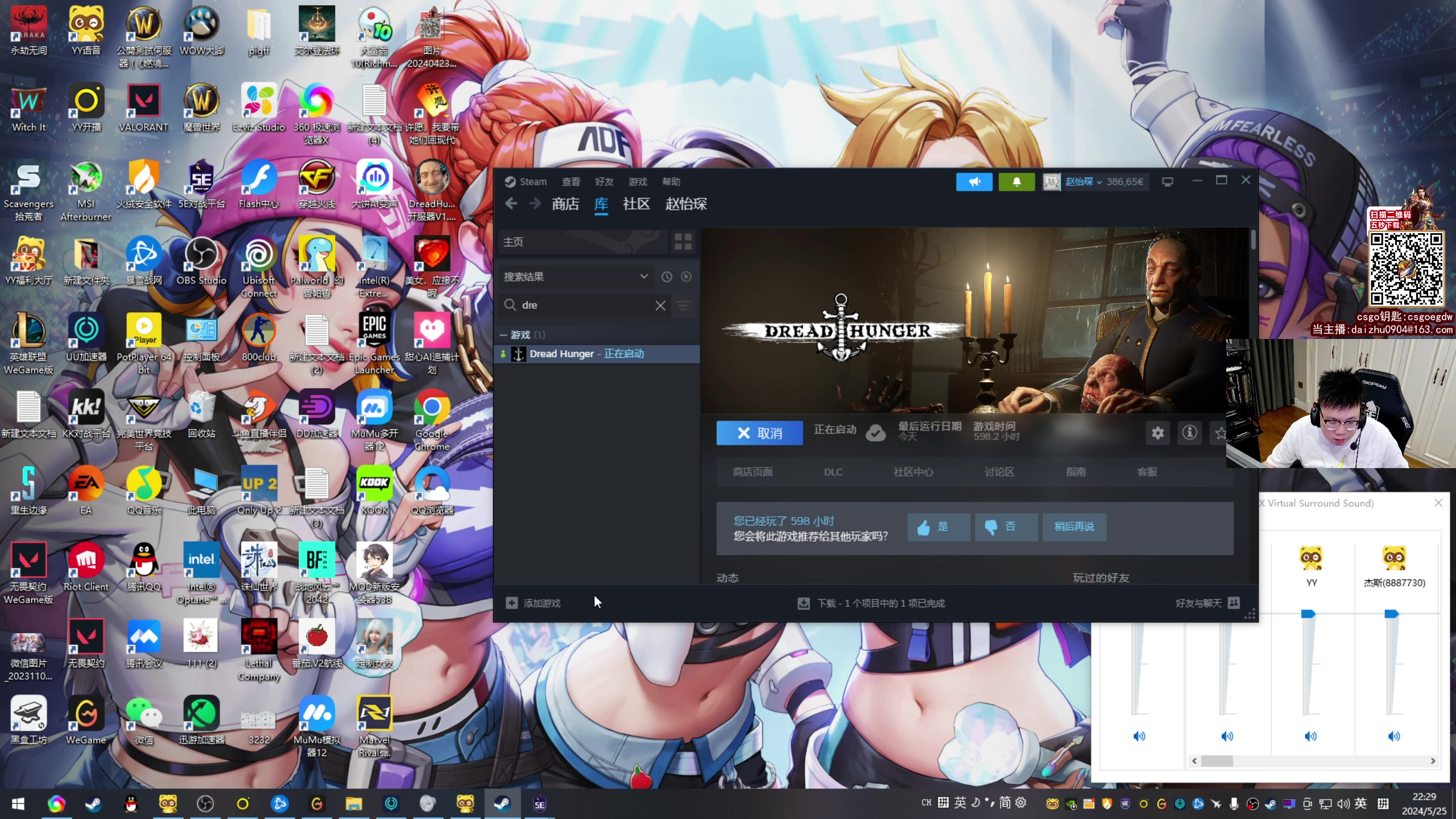This screenshot has height=819, width=1456.
Task: Toggle the library collections grid view icon
Action: [683, 242]
